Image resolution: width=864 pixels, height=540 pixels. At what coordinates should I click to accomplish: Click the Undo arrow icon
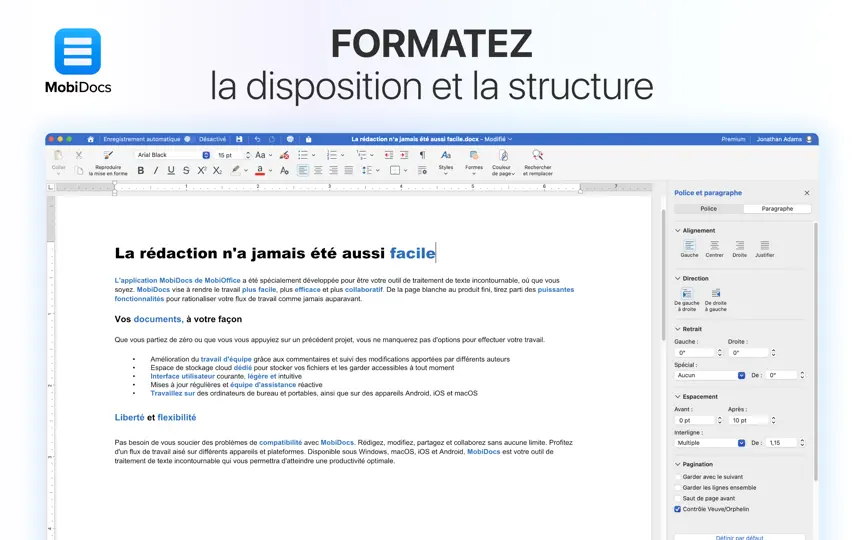(x=257, y=139)
